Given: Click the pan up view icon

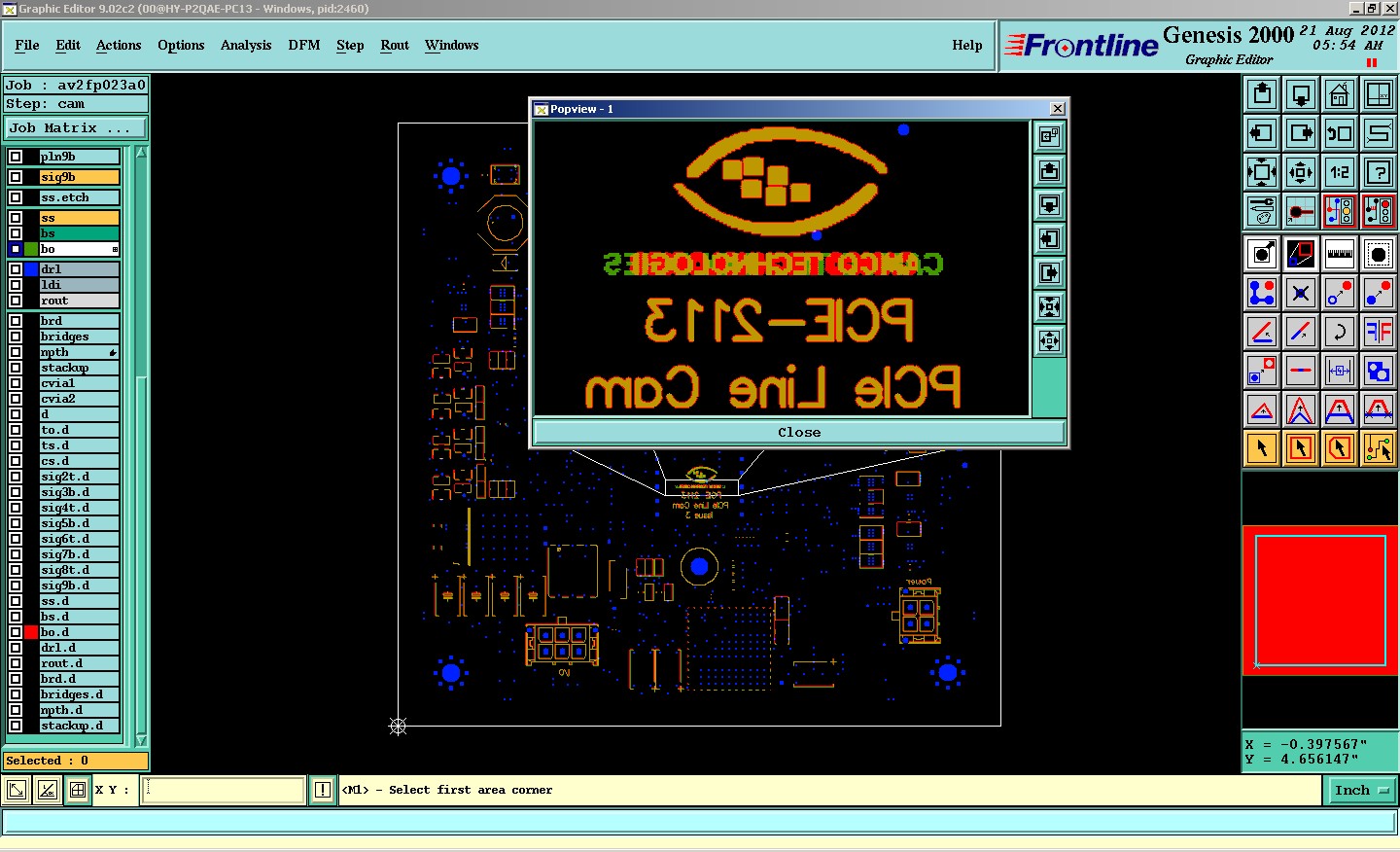Looking at the screenshot, I should (1262, 94).
